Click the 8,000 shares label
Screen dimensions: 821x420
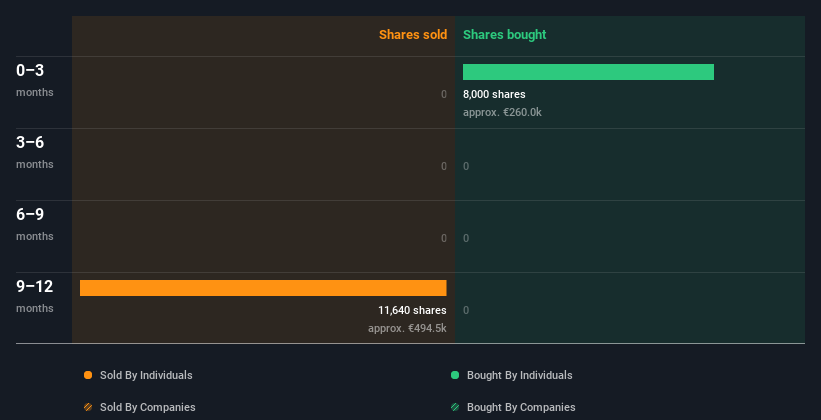point(494,94)
